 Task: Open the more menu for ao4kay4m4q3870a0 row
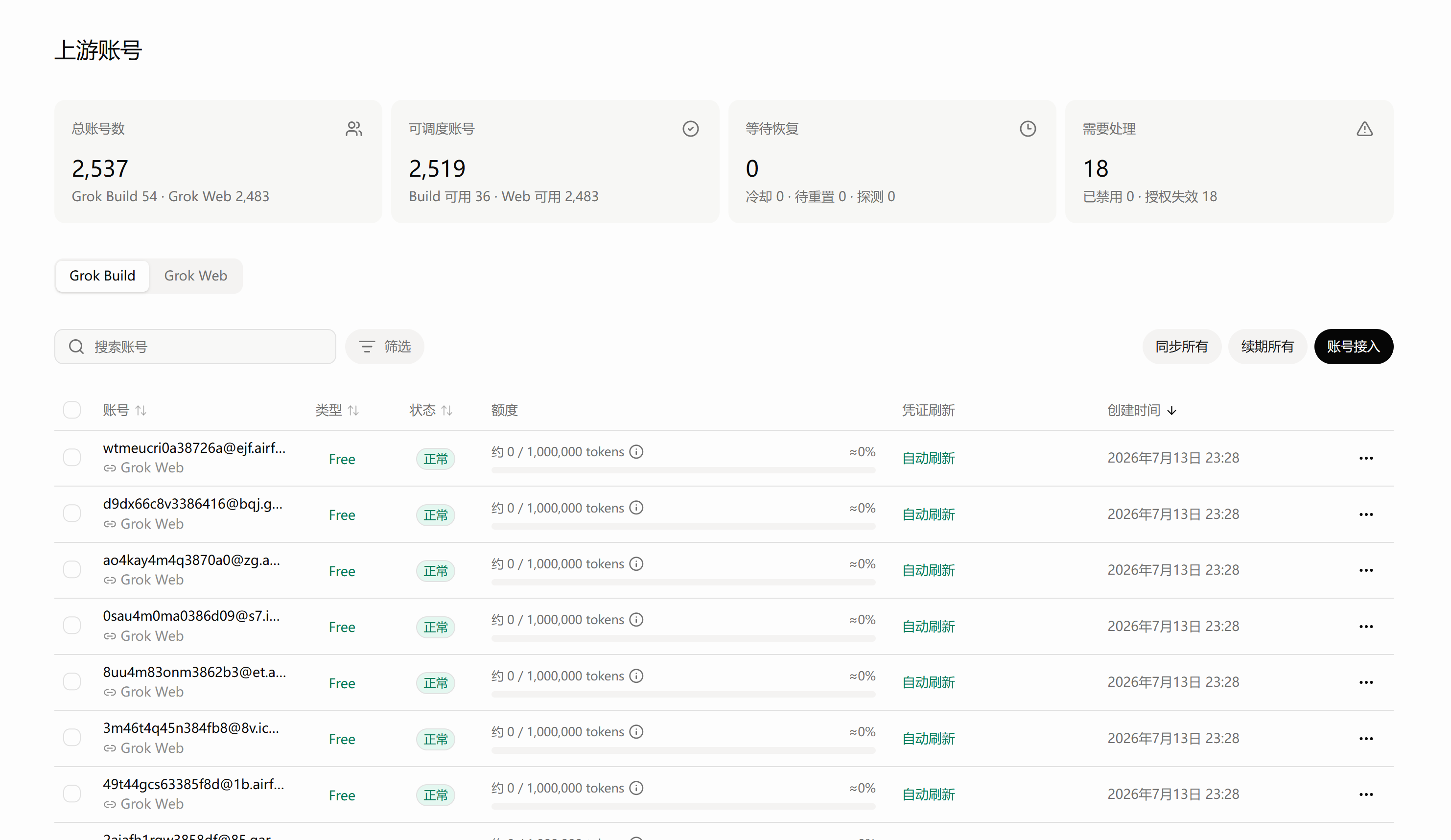(x=1366, y=571)
